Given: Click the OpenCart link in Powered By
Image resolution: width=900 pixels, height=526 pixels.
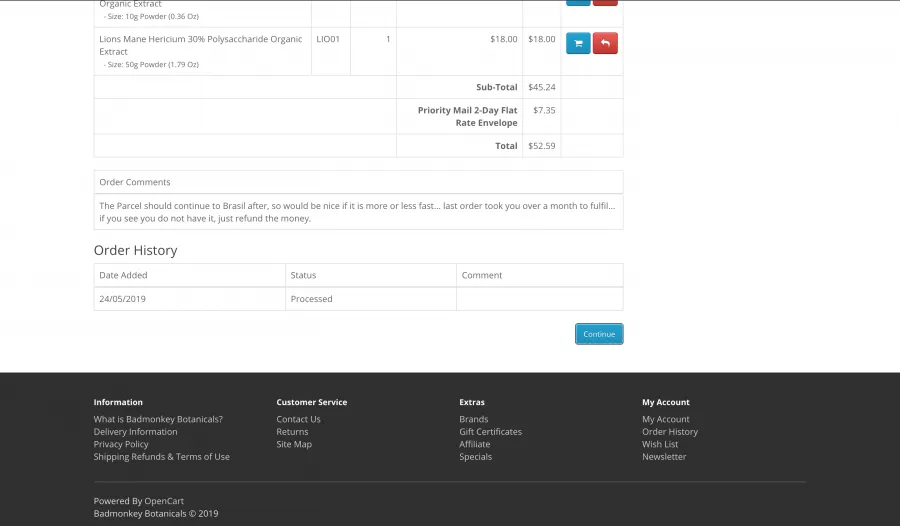Looking at the screenshot, I should pos(164,501).
